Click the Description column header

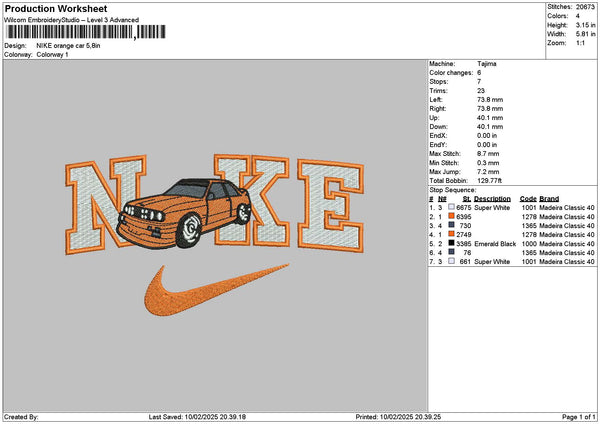(x=494, y=198)
